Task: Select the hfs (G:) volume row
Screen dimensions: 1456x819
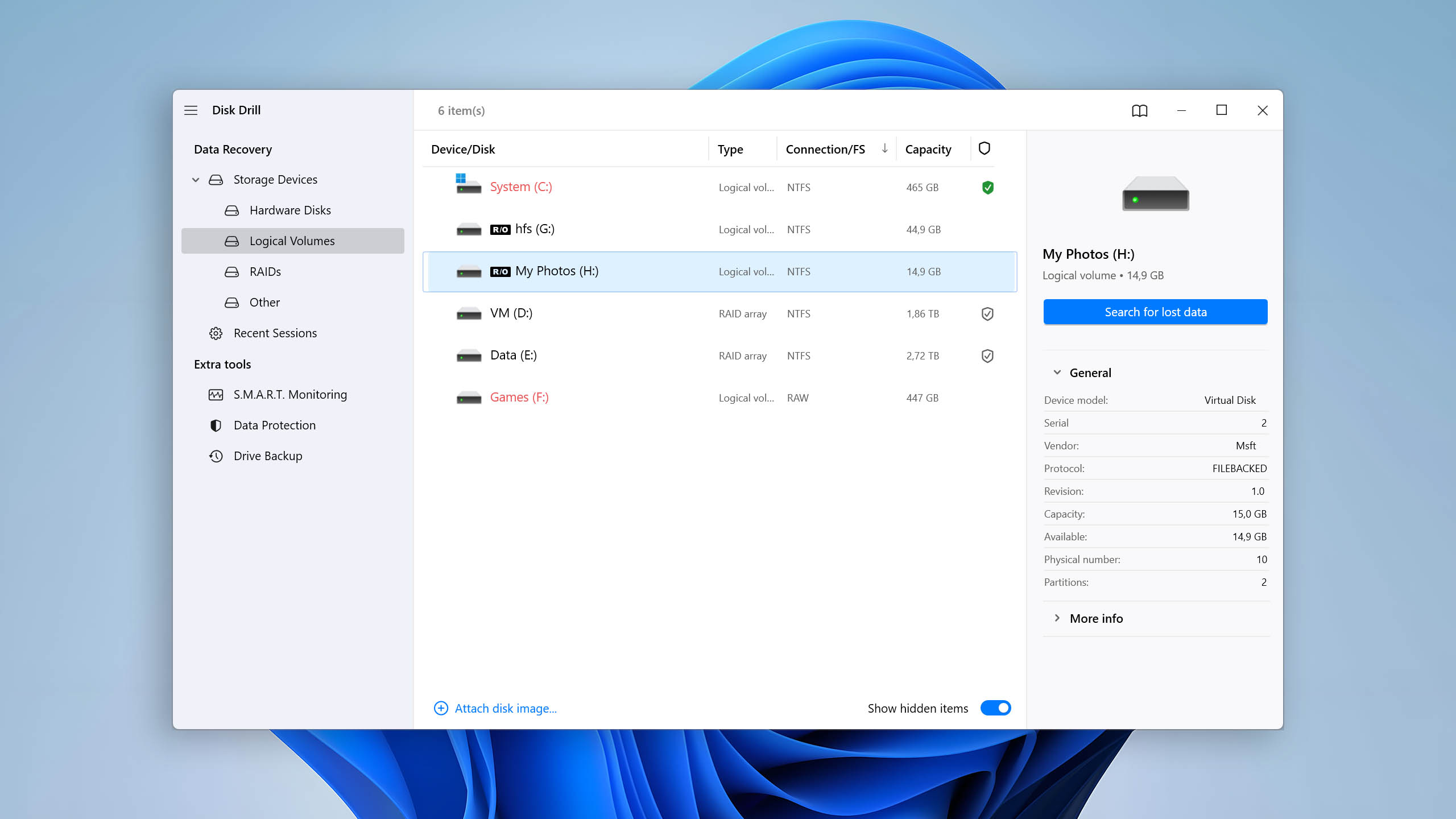Action: (720, 230)
